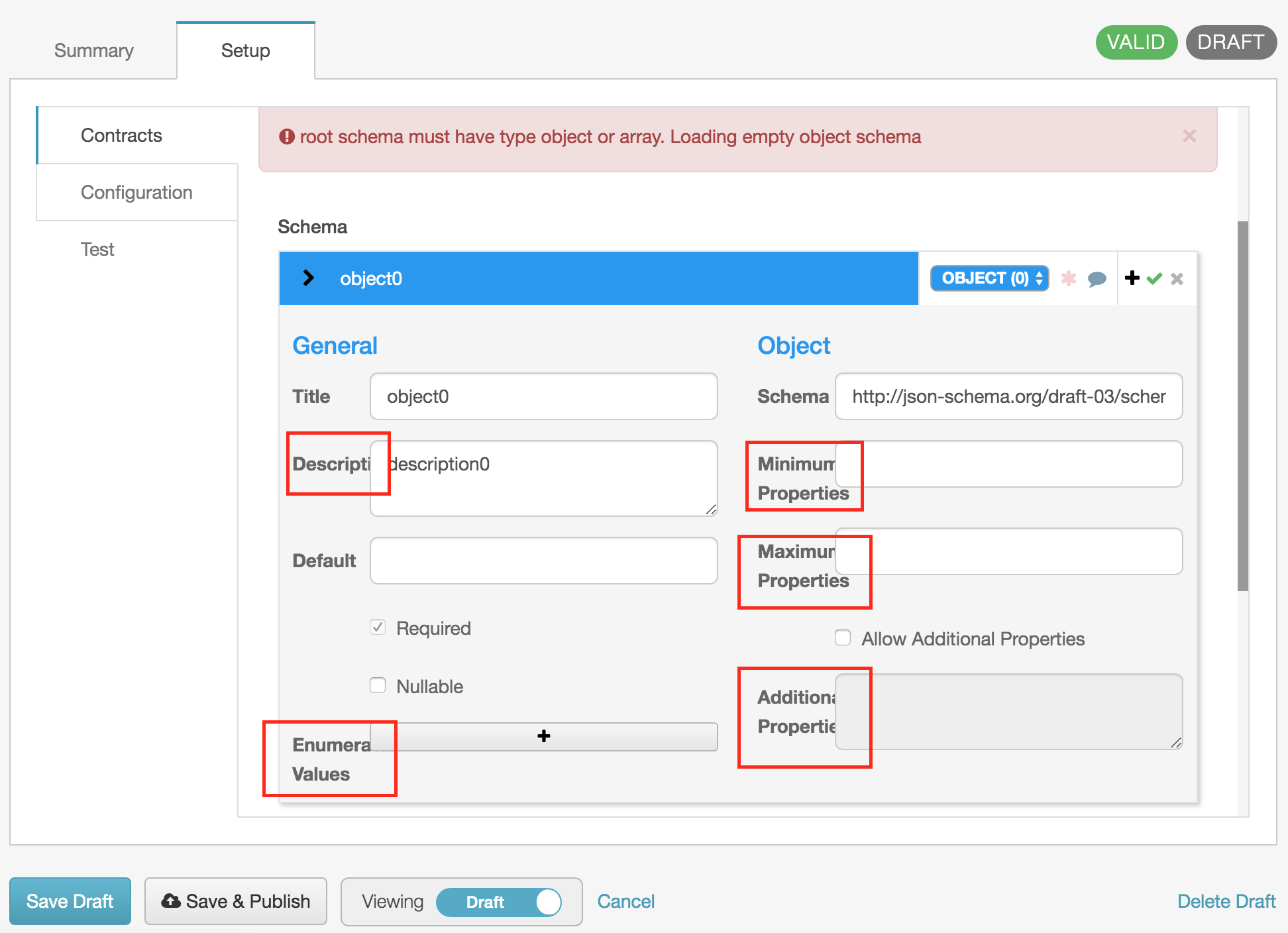Switch to the Summary tab
1288x933 pixels.
coord(93,50)
